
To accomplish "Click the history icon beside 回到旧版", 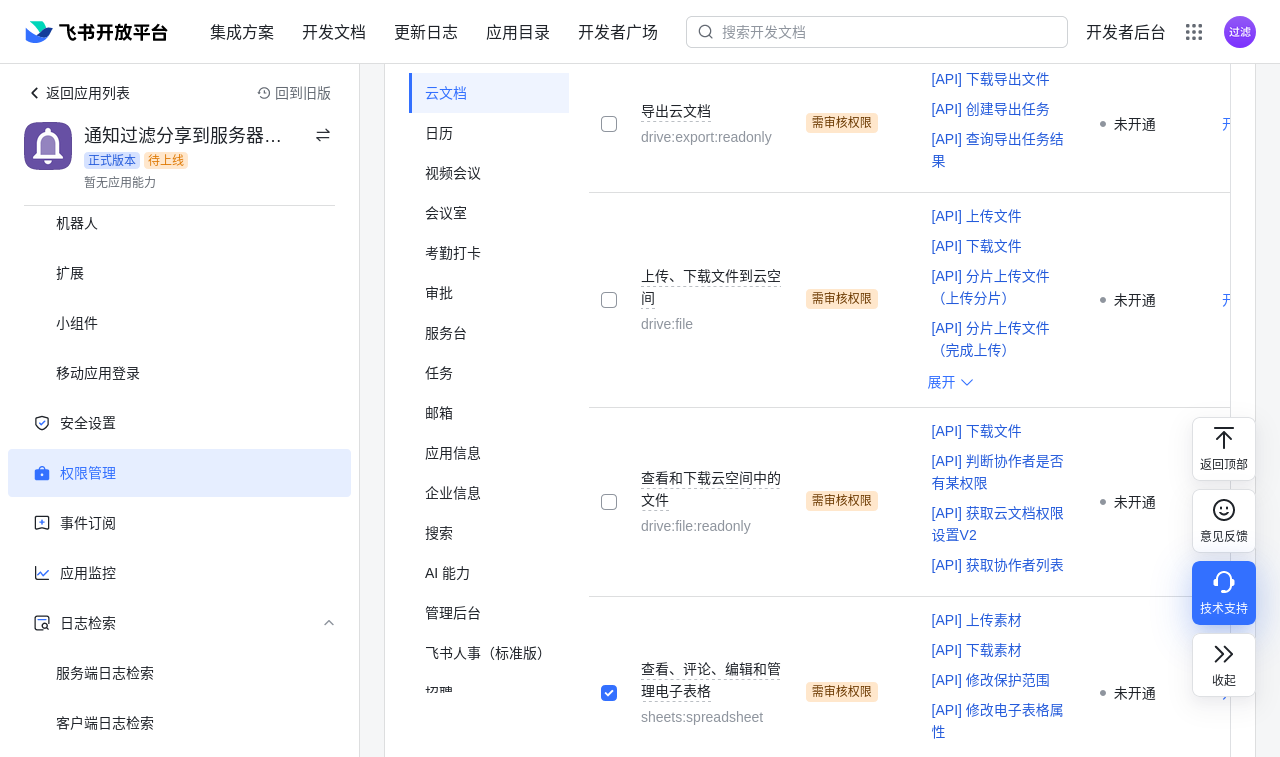I will click(264, 93).
